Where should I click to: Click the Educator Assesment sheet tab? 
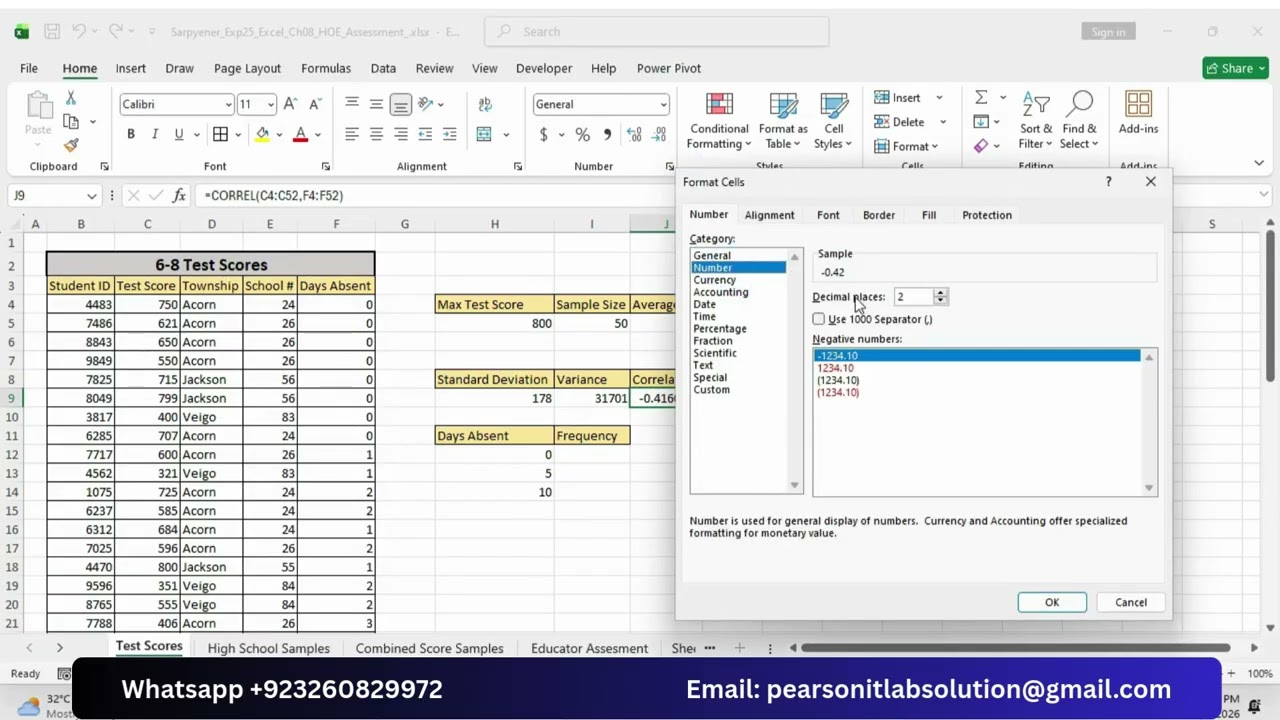pyautogui.click(x=589, y=648)
